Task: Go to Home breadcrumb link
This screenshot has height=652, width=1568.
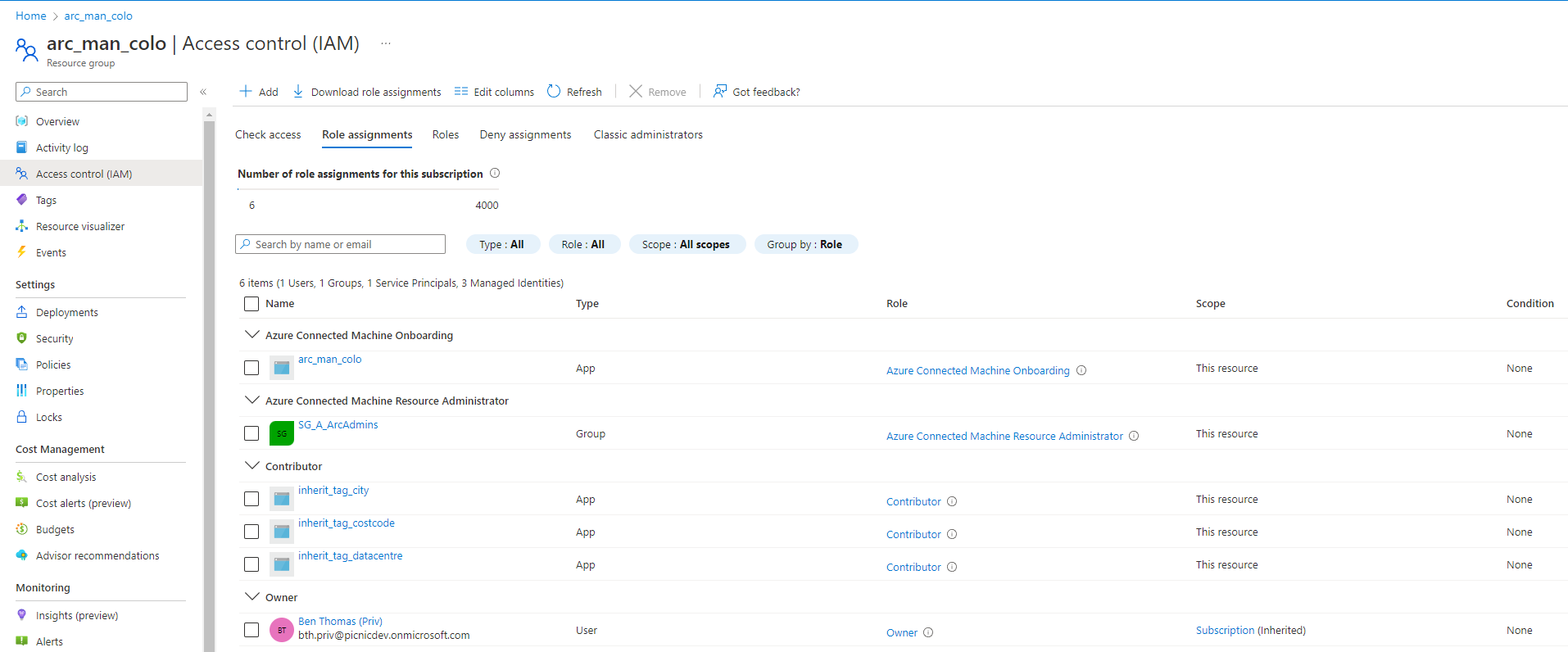Action: click(x=31, y=16)
